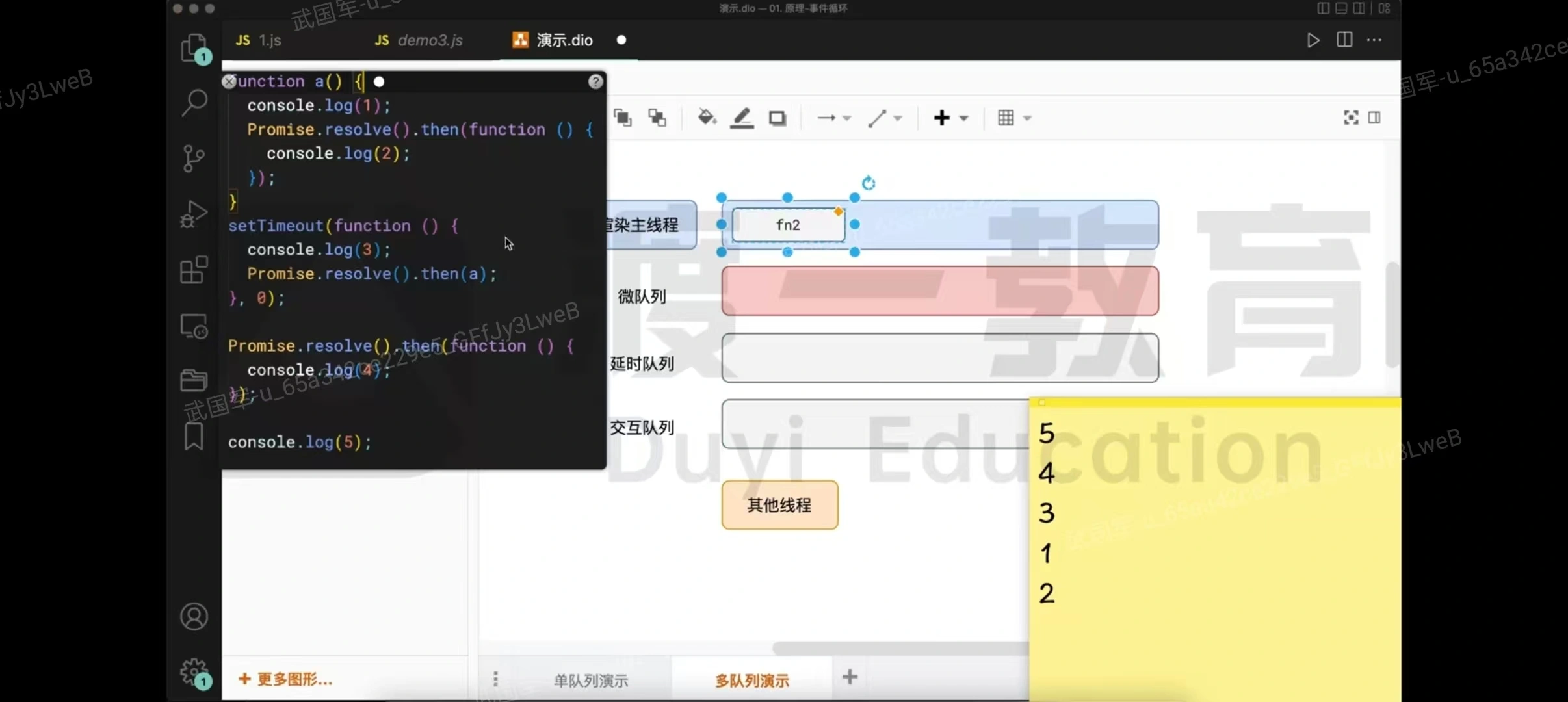Click 更多图形 more shapes link
Screen dimensions: 1568x702
coord(286,679)
